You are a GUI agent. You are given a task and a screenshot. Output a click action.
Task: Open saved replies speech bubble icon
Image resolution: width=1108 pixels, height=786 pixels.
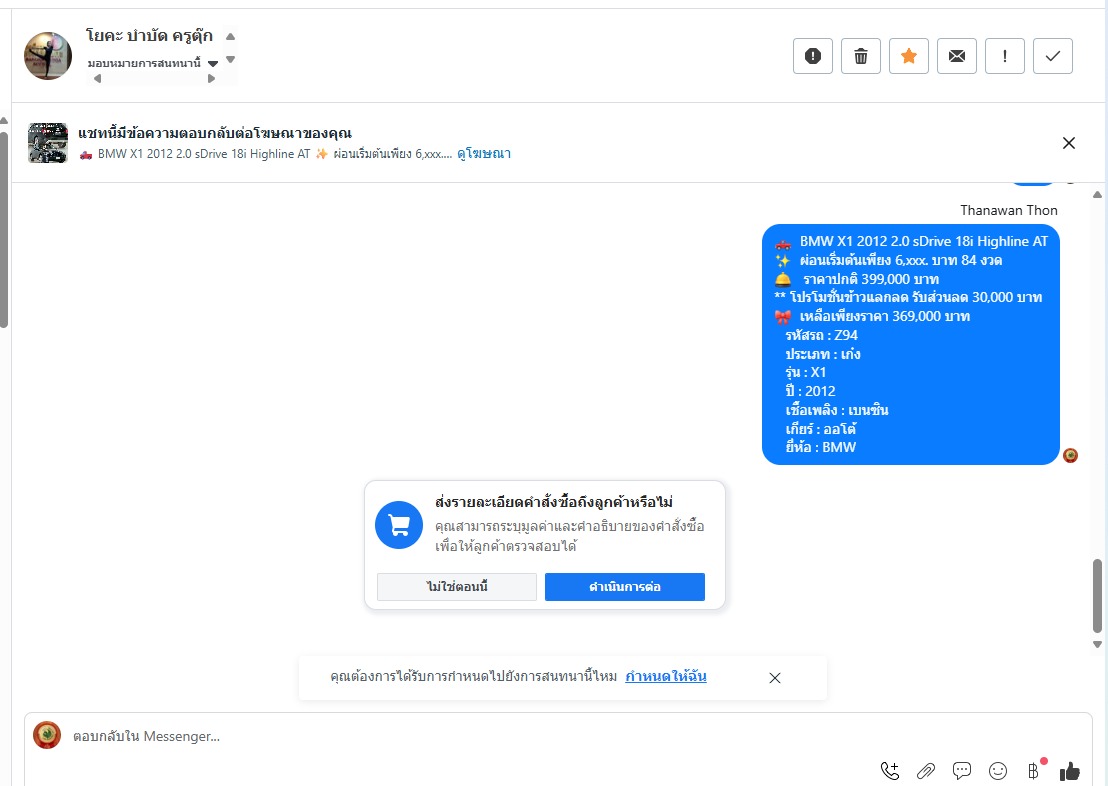[x=962, y=771]
